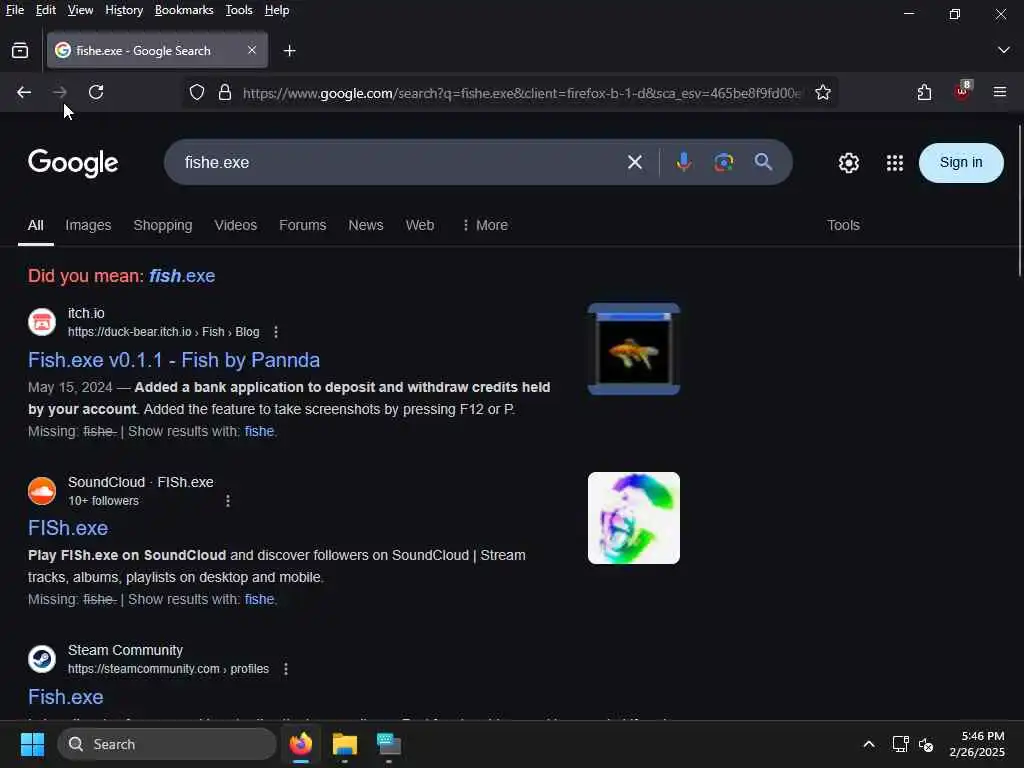Open the List all tabs dropdown arrow
Image resolution: width=1024 pixels, height=768 pixels.
[x=1003, y=50]
